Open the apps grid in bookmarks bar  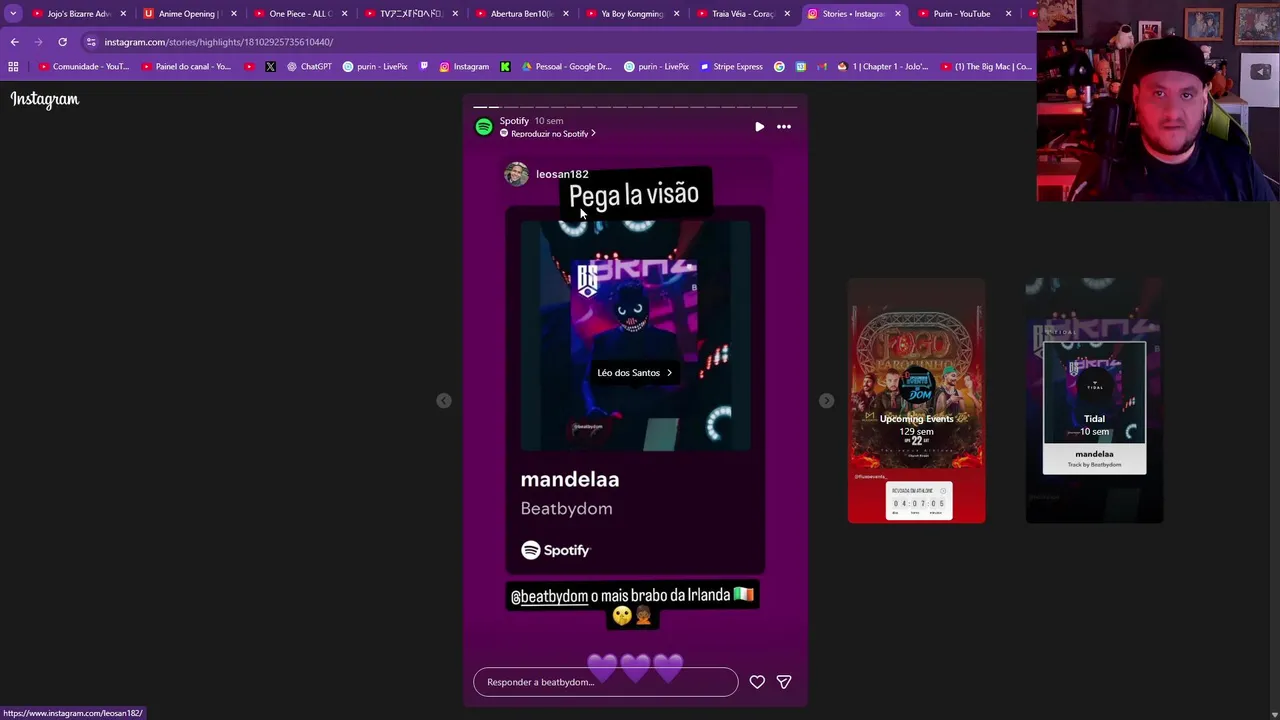[13, 67]
